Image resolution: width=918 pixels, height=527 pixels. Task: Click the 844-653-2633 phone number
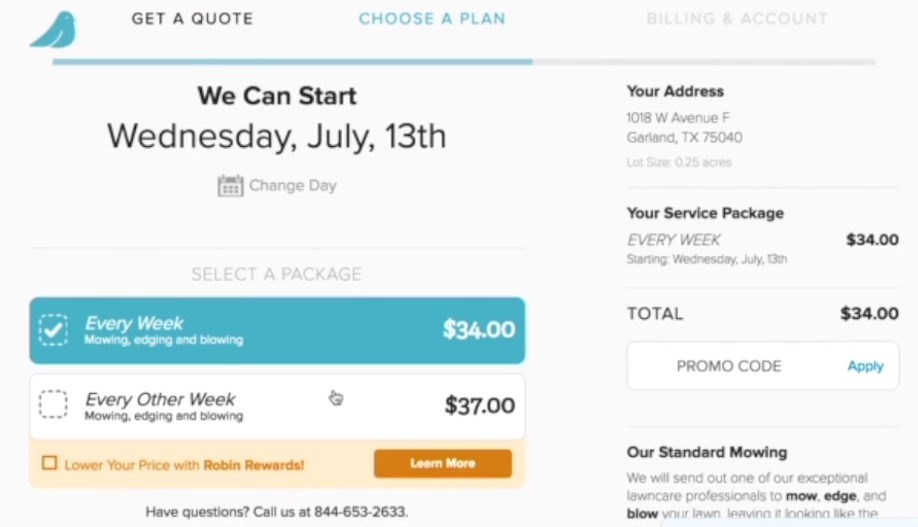coord(360,512)
